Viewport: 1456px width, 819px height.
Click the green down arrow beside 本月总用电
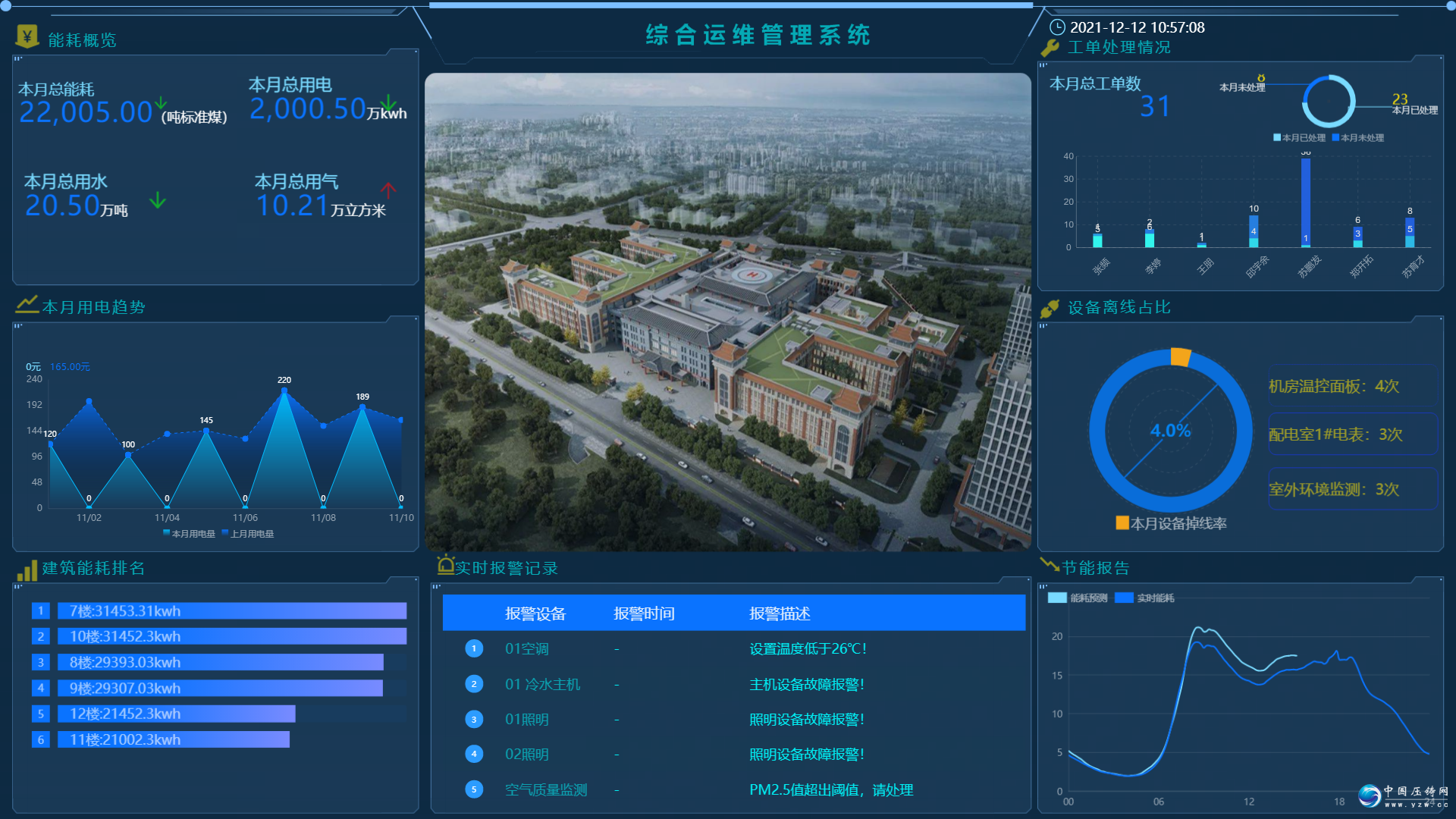[388, 102]
